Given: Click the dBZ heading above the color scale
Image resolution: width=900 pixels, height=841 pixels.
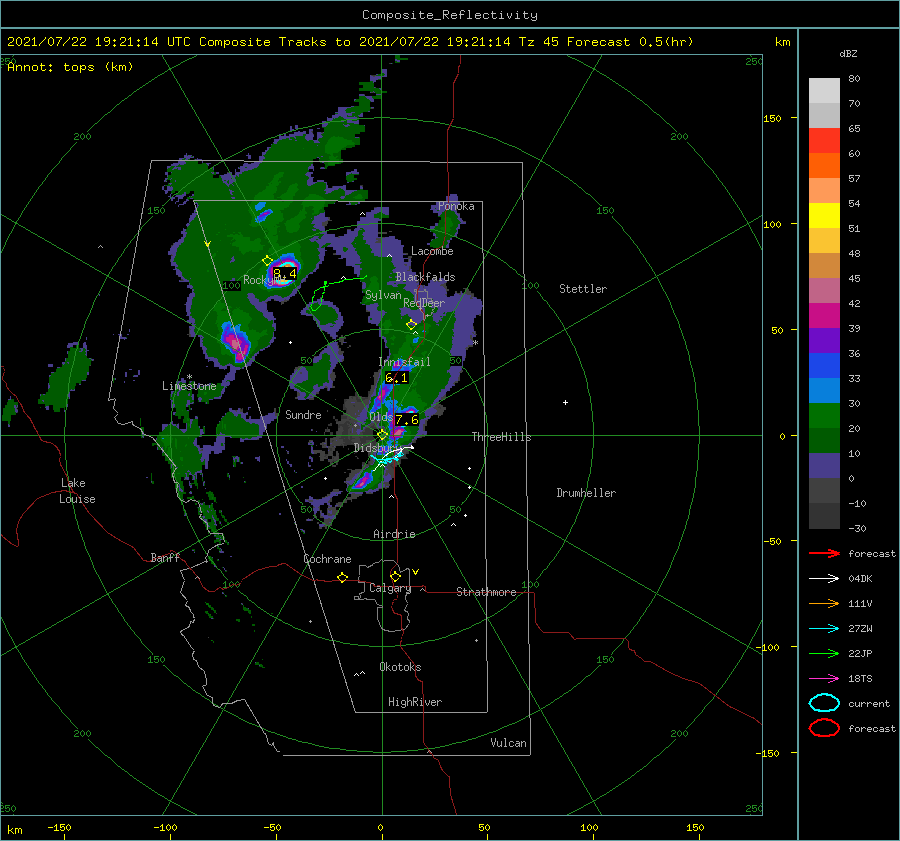Looking at the screenshot, I should pyautogui.click(x=848, y=53).
